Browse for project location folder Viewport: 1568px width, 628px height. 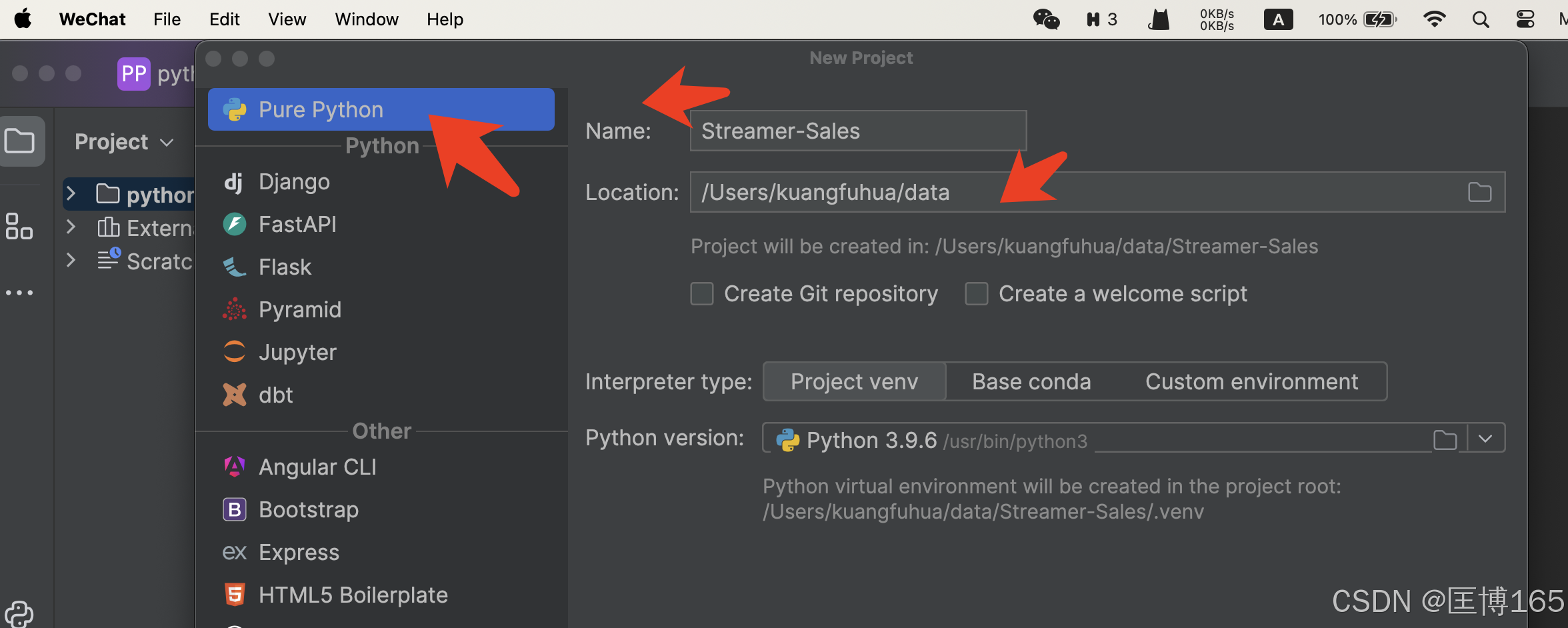[1479, 192]
